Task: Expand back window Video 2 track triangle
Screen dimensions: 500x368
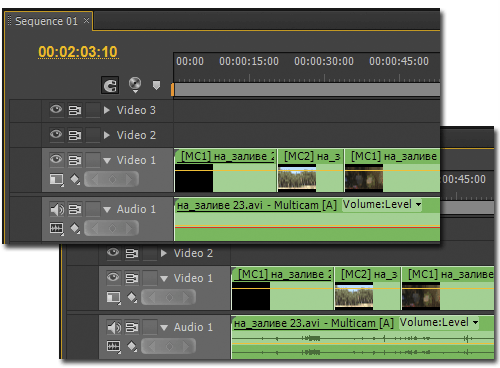Action: (164, 253)
